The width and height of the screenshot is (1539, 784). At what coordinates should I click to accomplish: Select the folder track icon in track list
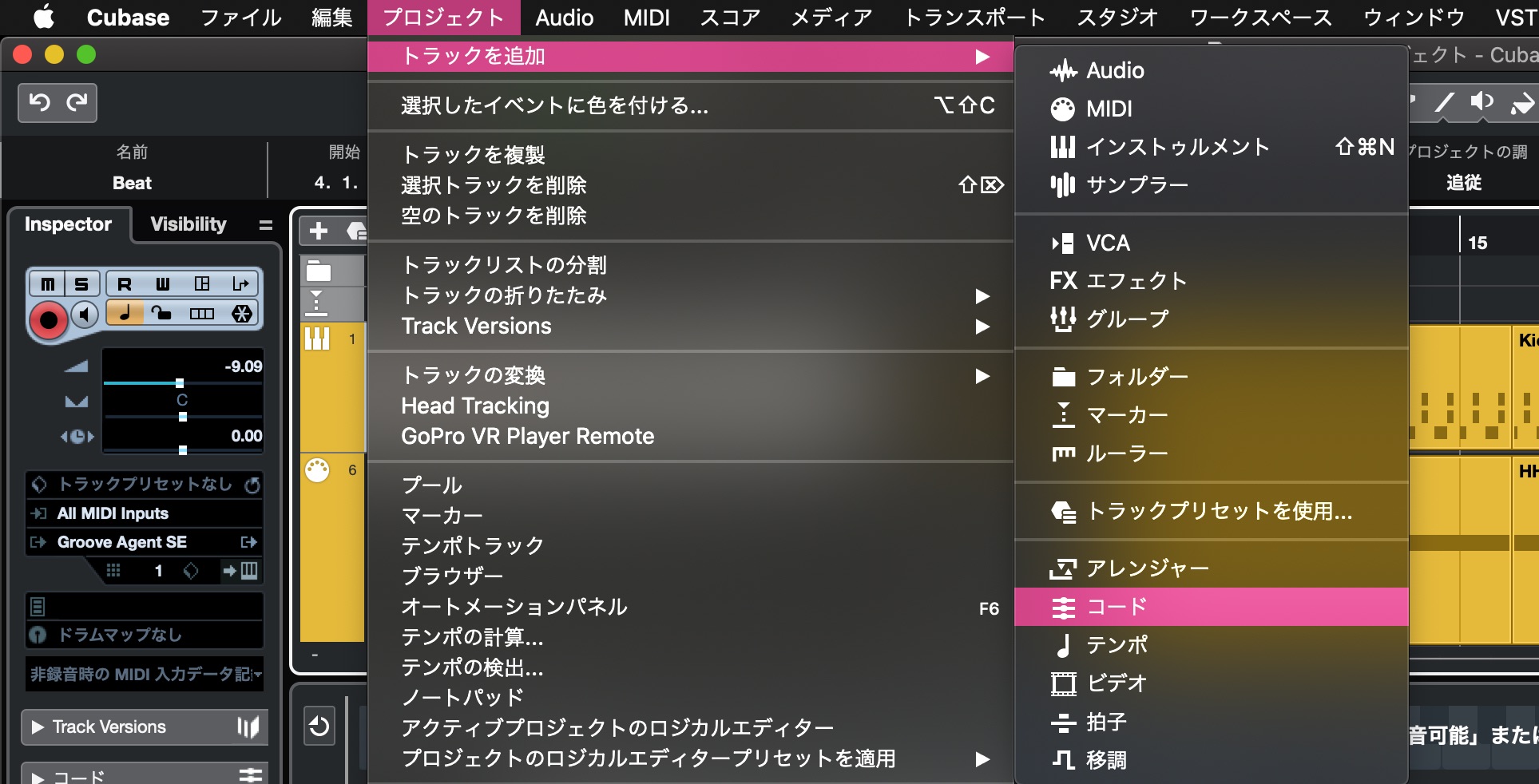(x=319, y=271)
